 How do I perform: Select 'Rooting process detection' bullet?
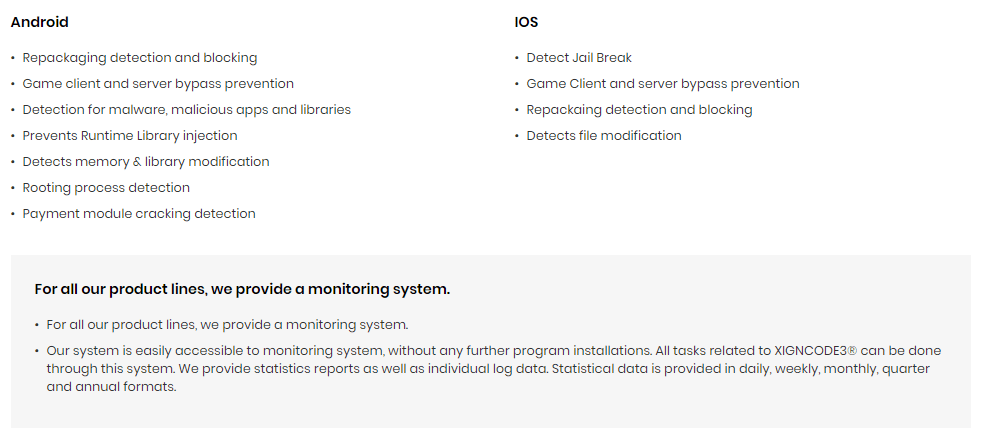pos(106,188)
